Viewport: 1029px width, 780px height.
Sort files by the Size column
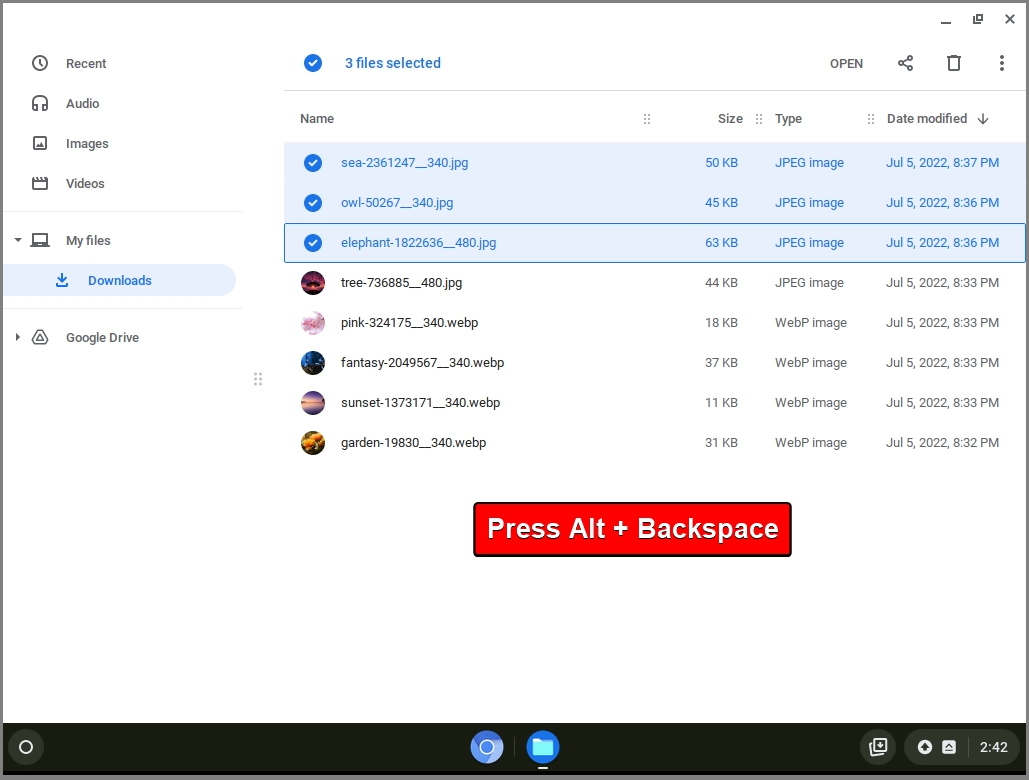[730, 118]
